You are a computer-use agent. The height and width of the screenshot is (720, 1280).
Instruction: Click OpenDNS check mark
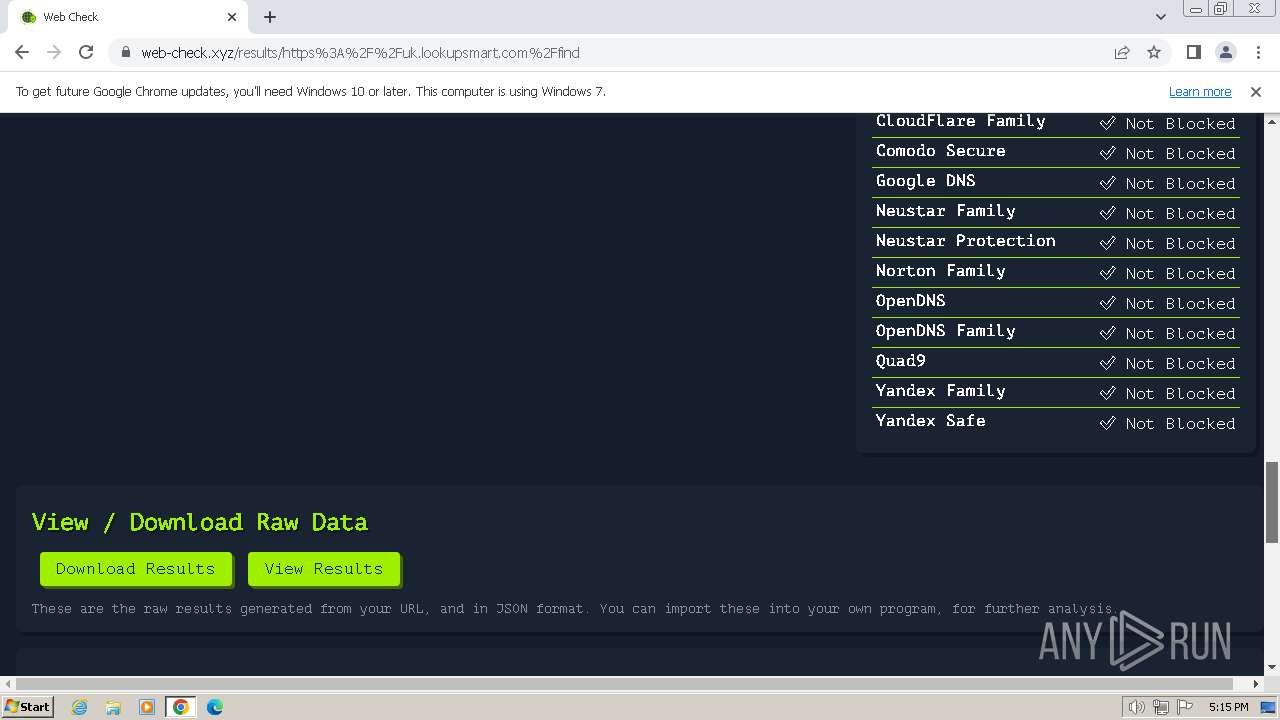coord(1107,303)
